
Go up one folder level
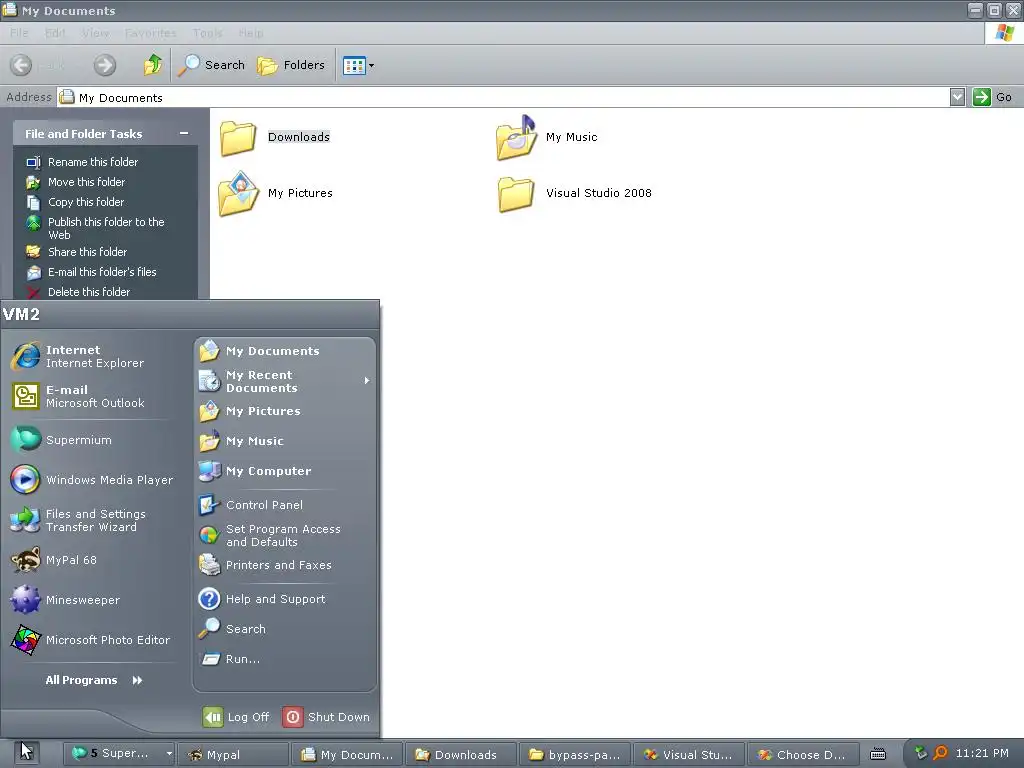click(x=153, y=65)
